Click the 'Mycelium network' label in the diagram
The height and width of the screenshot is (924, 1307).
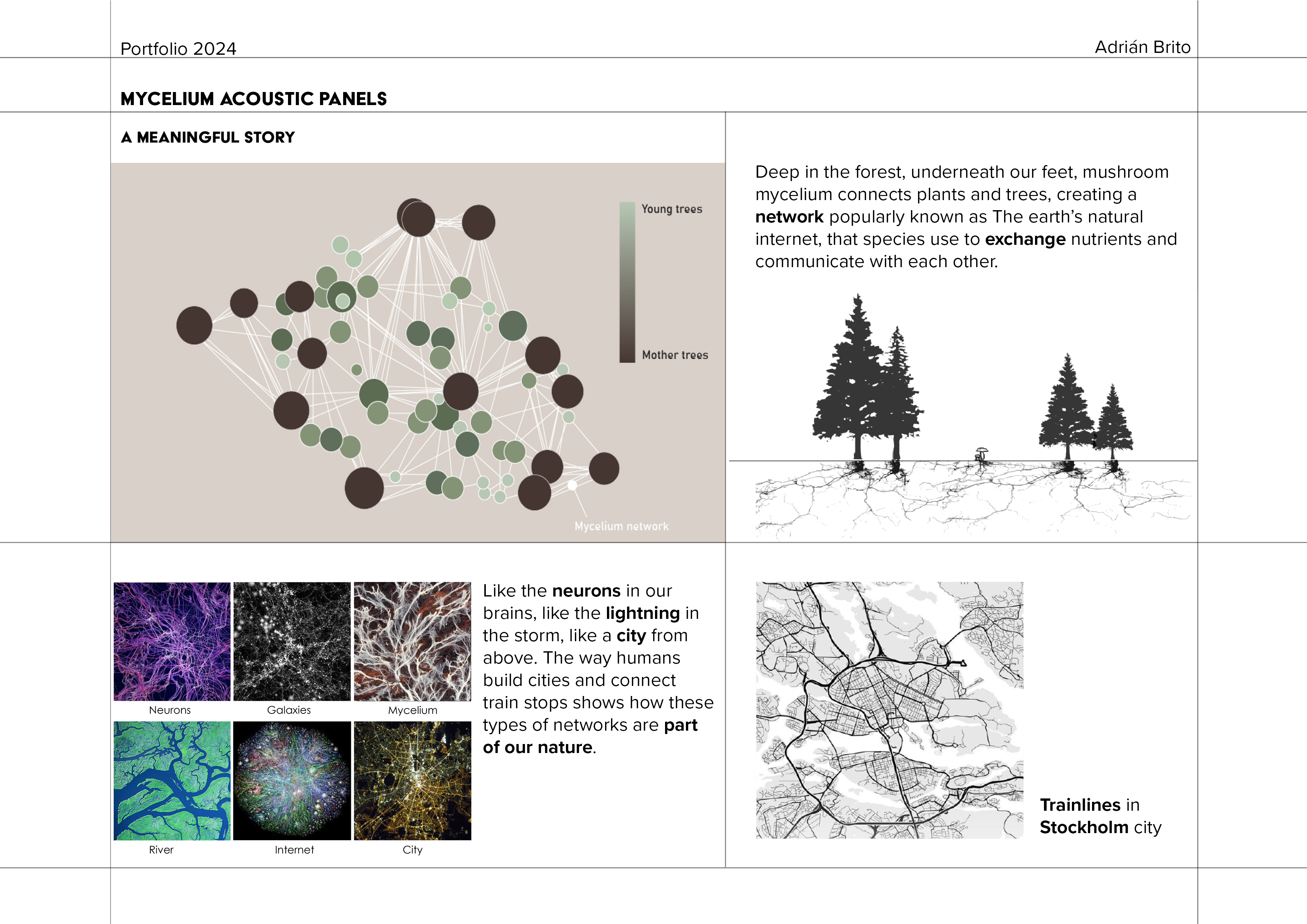pyautogui.click(x=621, y=526)
